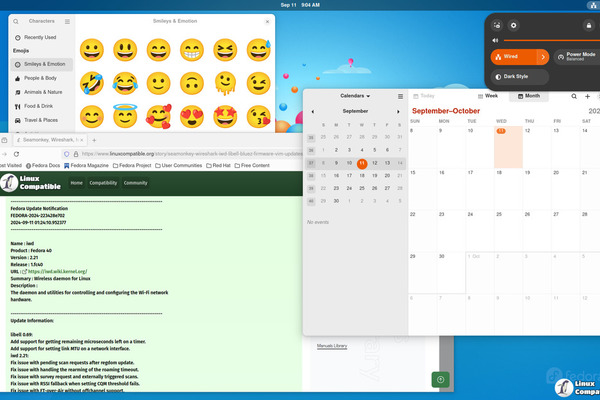Add a new calendar event
The height and width of the screenshot is (400, 600).
tap(589, 96)
